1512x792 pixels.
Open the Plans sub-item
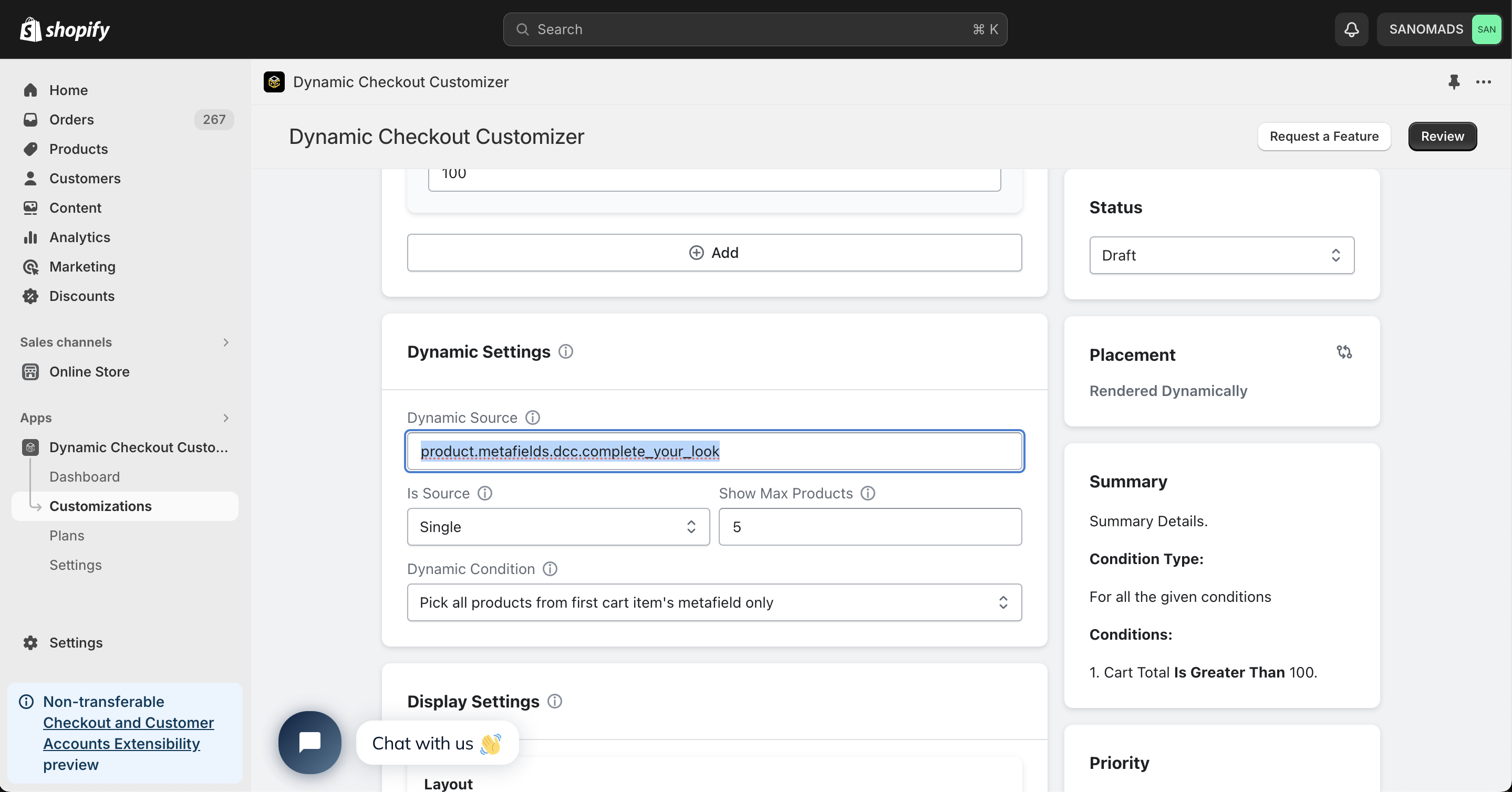point(67,535)
